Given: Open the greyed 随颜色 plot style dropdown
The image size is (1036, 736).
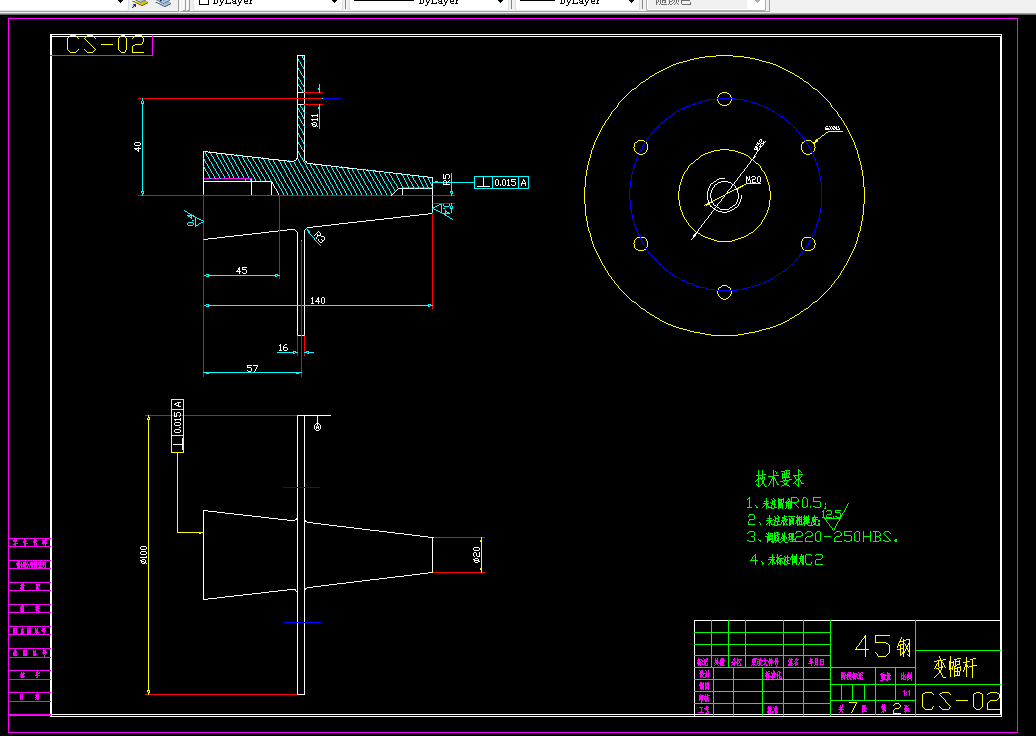Looking at the screenshot, I should [x=706, y=3].
